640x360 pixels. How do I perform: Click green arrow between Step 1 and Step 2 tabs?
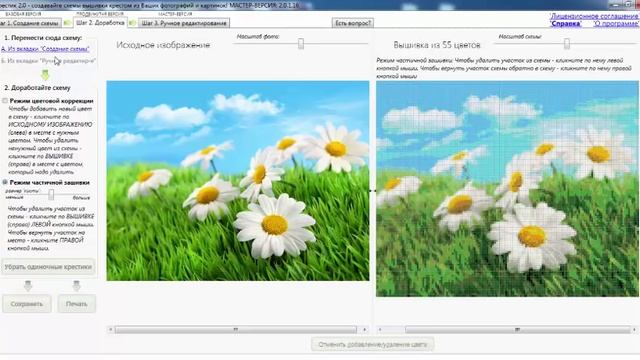(x=68, y=23)
